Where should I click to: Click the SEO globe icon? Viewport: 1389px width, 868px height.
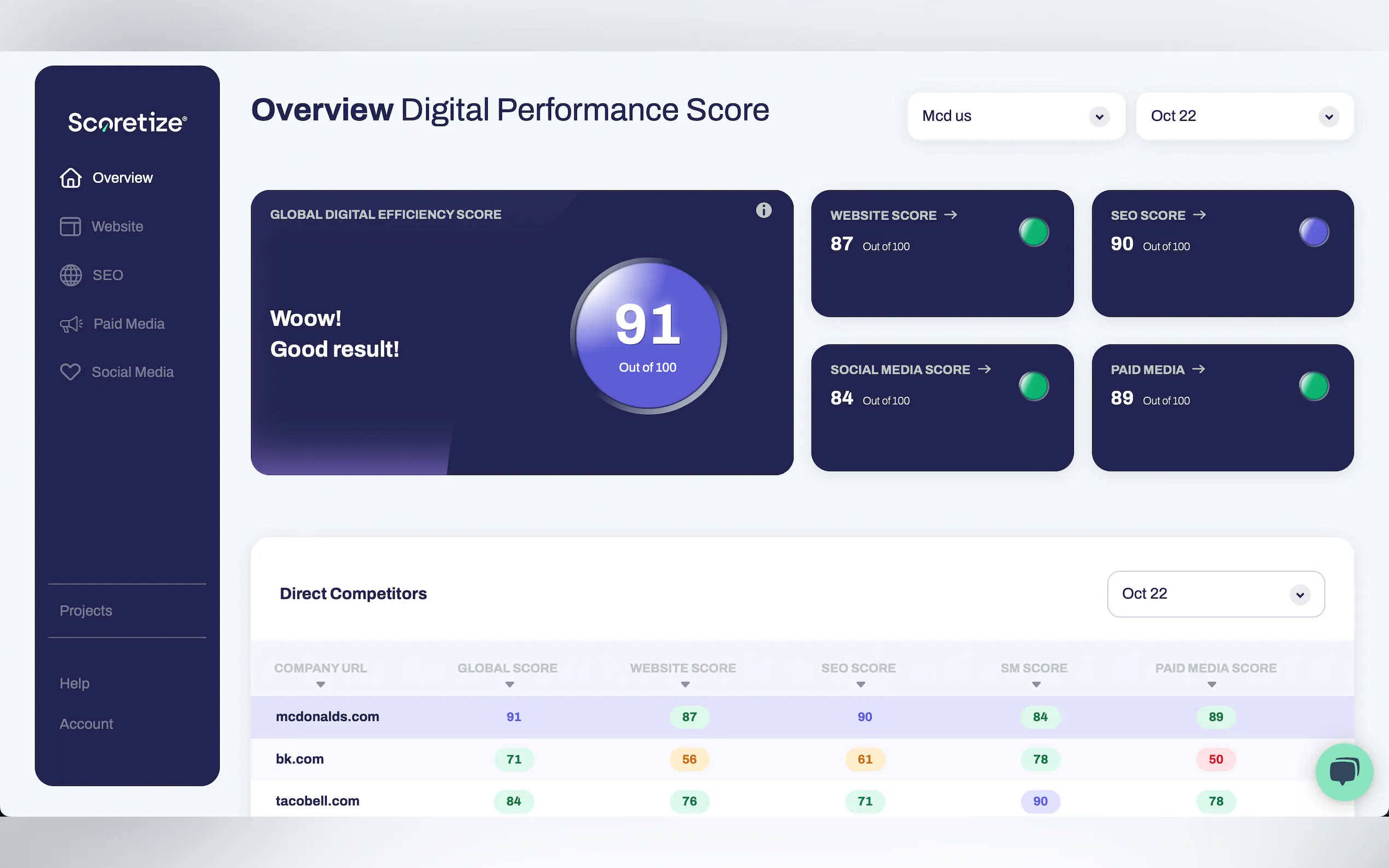click(x=71, y=275)
